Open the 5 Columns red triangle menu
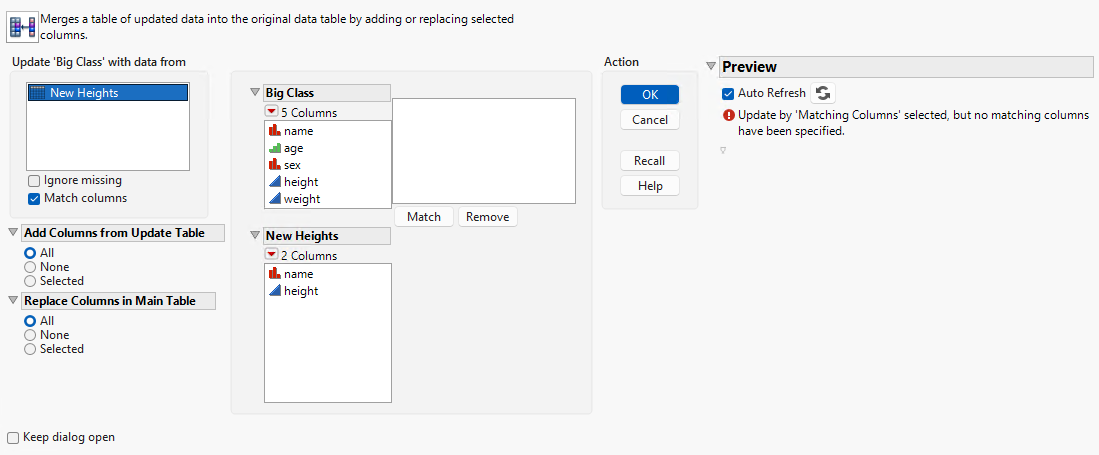The width and height of the screenshot is (1099, 455). [271, 113]
